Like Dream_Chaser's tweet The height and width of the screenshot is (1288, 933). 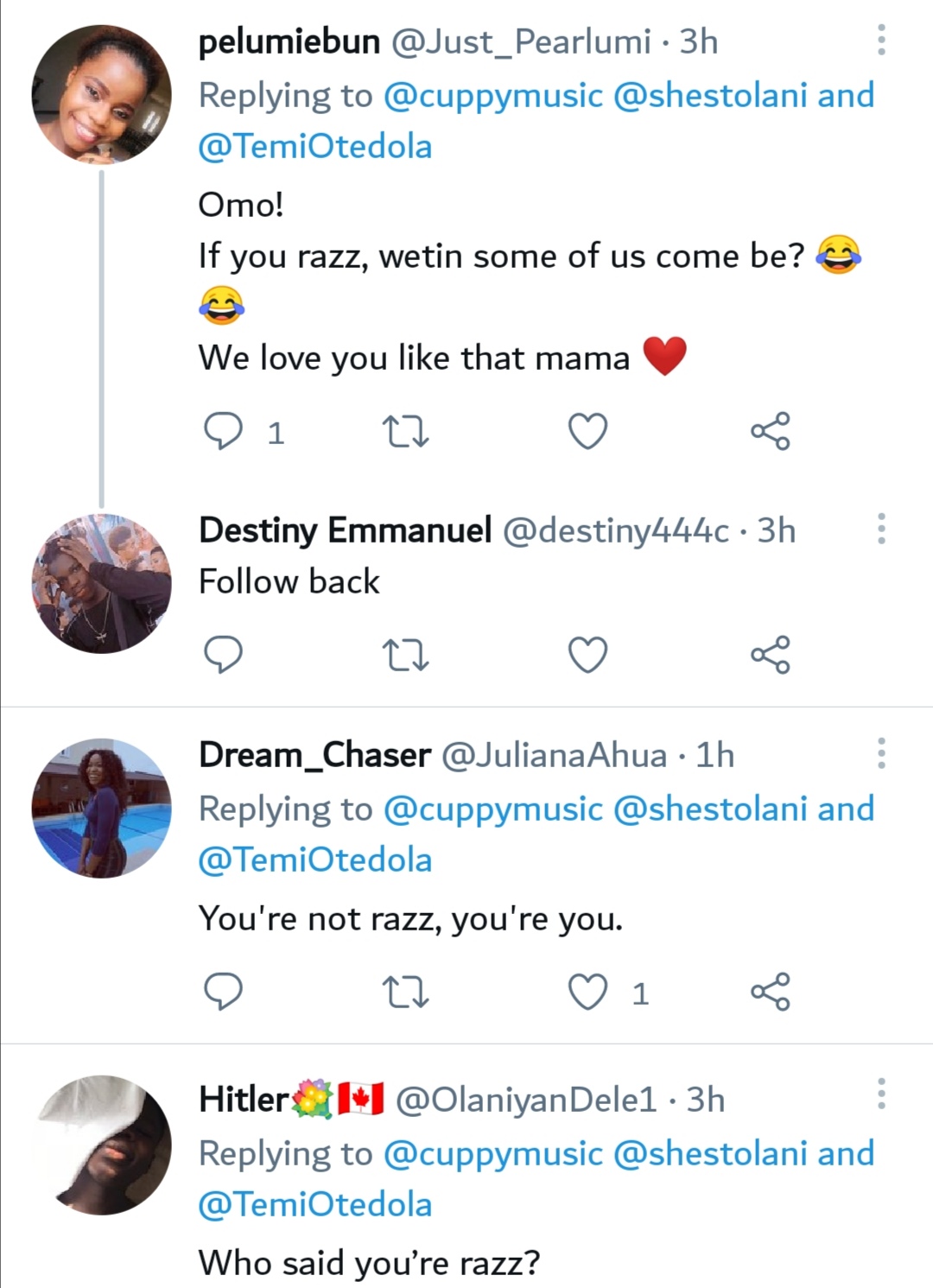pyautogui.click(x=587, y=991)
